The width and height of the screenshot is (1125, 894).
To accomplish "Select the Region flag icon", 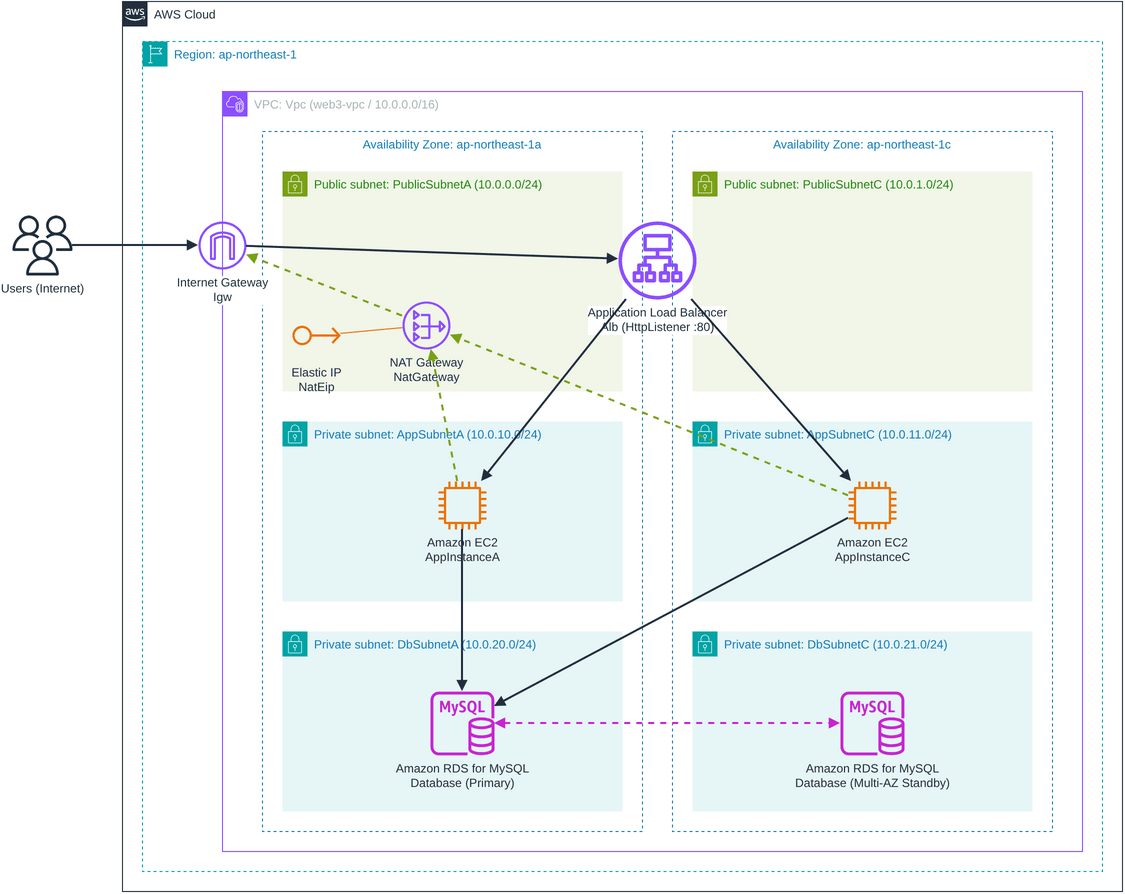I will tap(155, 54).
